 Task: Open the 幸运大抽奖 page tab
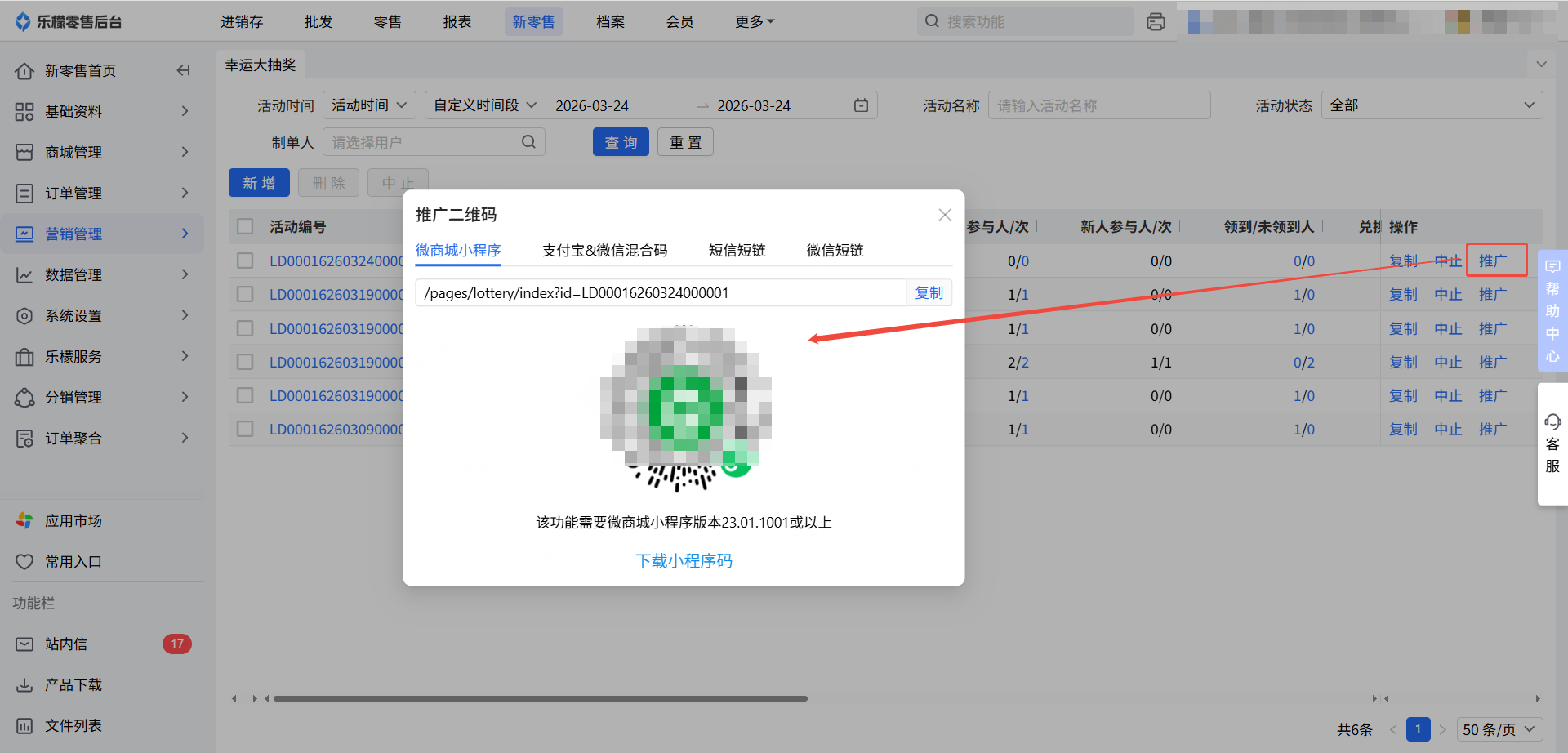click(x=261, y=65)
